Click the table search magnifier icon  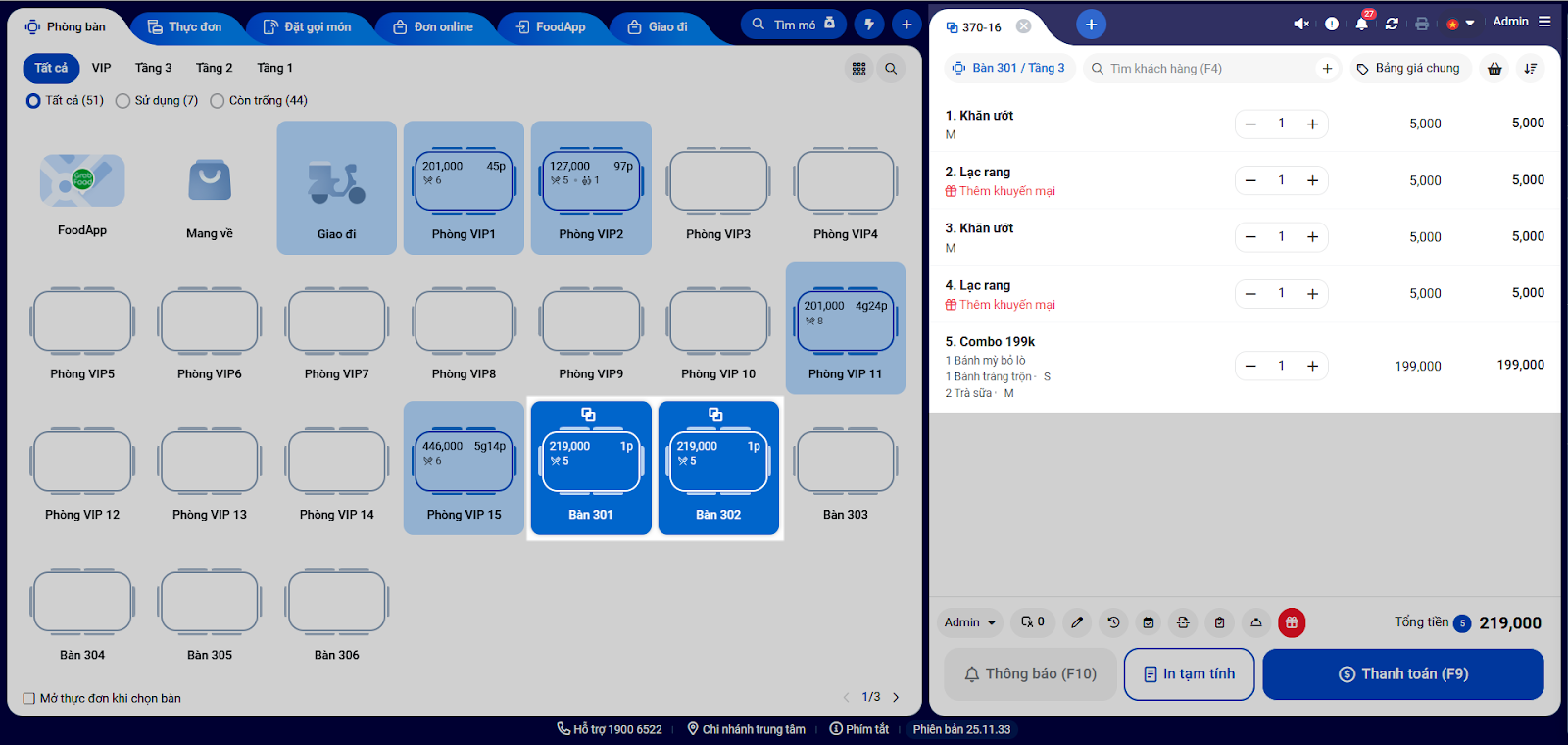[x=891, y=69]
